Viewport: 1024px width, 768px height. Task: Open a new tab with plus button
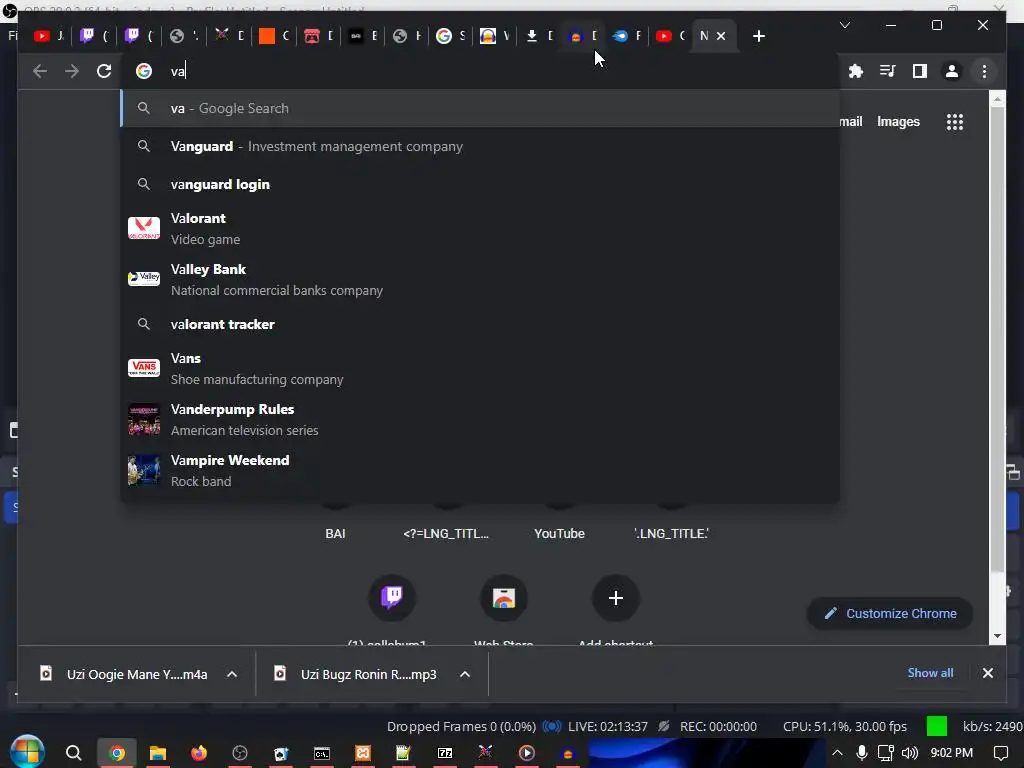click(759, 36)
